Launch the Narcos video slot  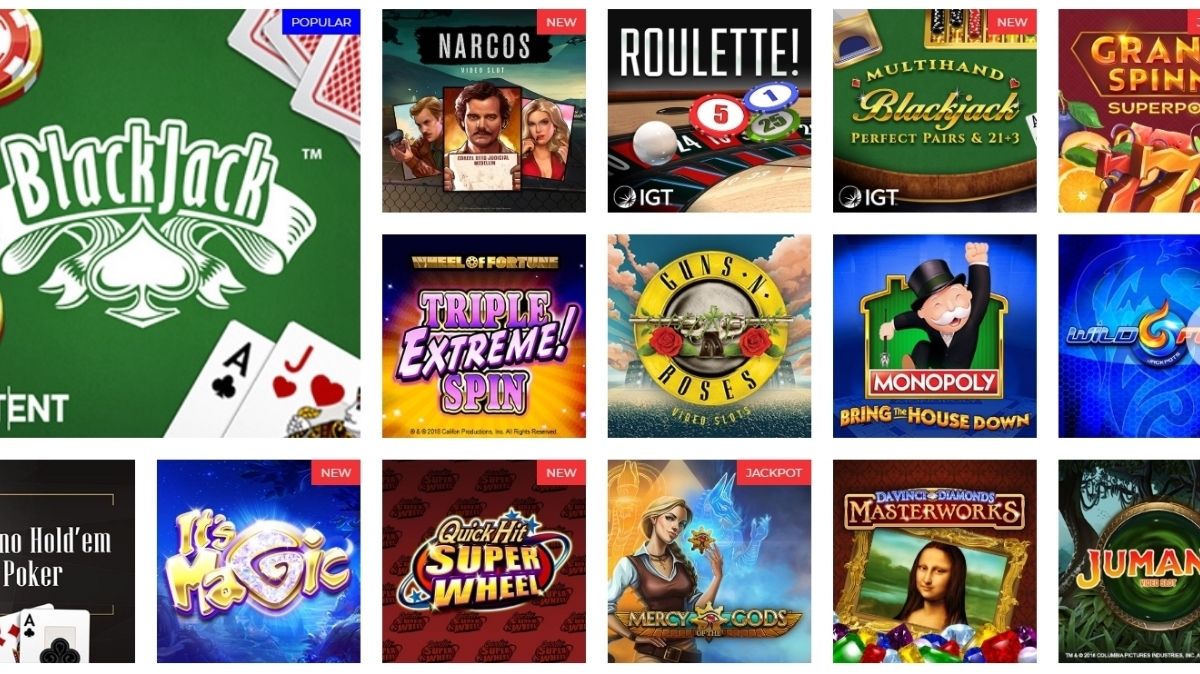484,111
